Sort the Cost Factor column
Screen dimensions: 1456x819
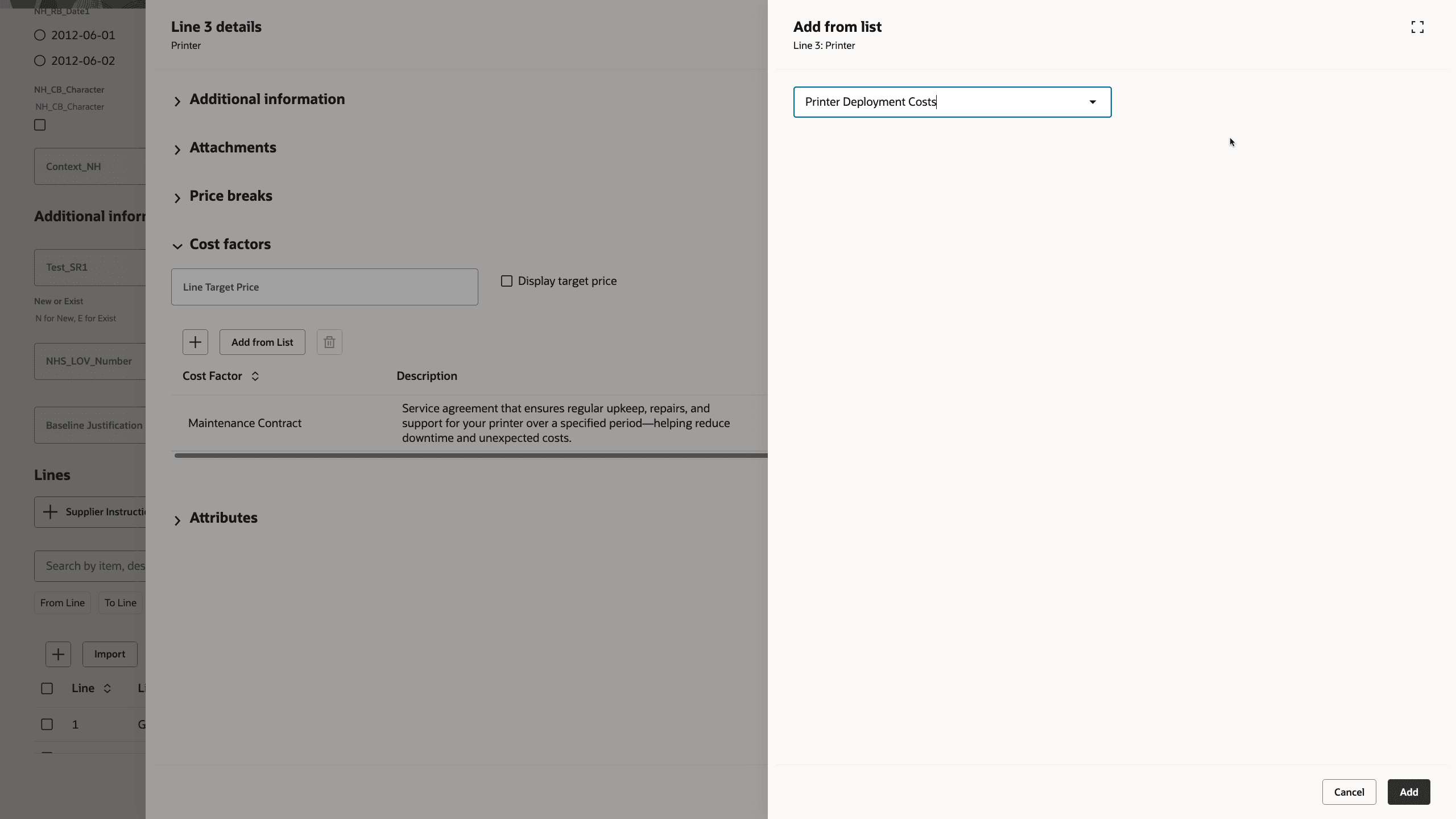pyautogui.click(x=254, y=375)
